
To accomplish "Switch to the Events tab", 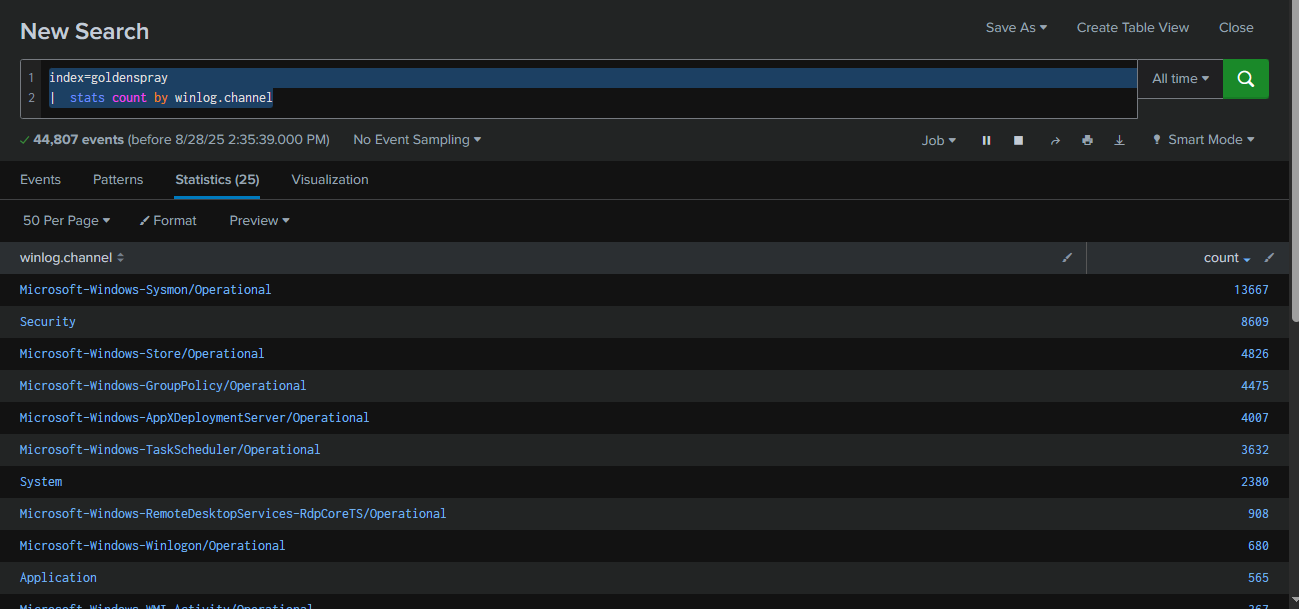I will [x=40, y=180].
